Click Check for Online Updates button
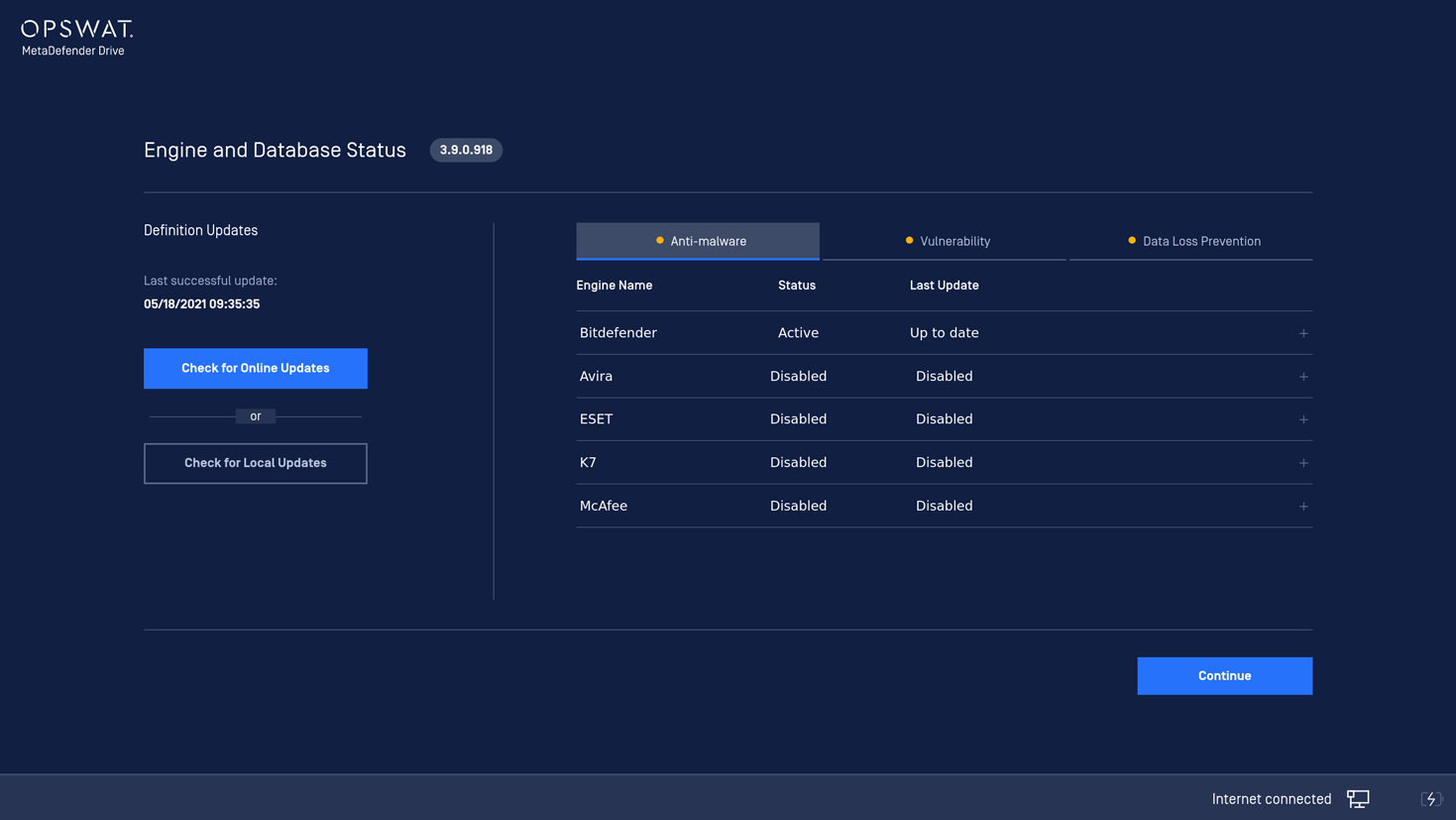The image size is (1456, 820). point(256,368)
